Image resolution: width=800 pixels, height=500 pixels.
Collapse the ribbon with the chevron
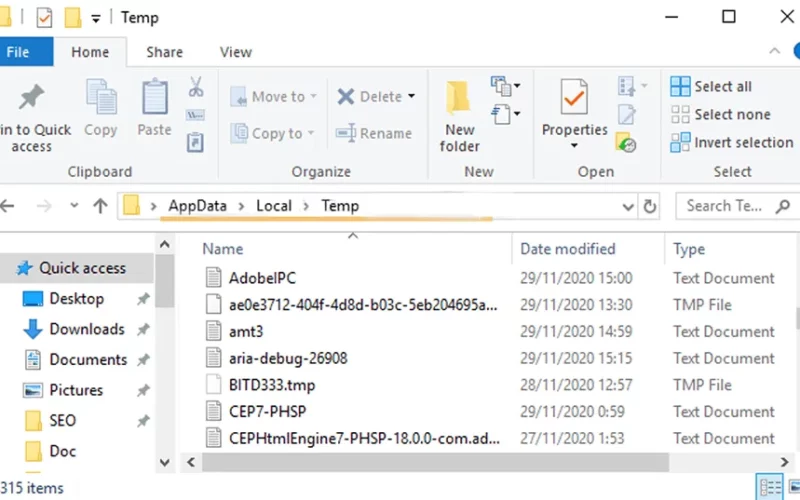coord(774,51)
